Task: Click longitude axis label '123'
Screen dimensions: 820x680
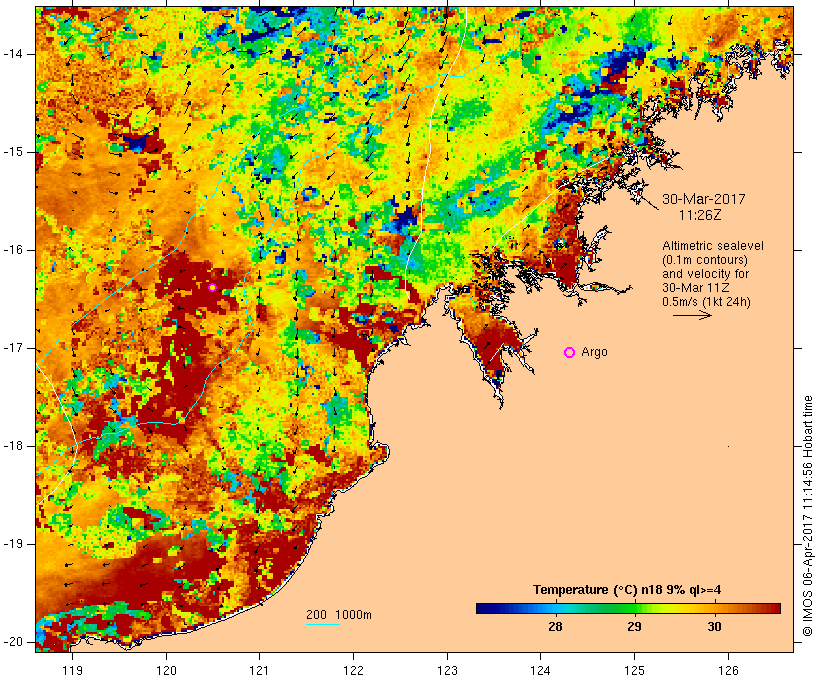Action: [447, 671]
